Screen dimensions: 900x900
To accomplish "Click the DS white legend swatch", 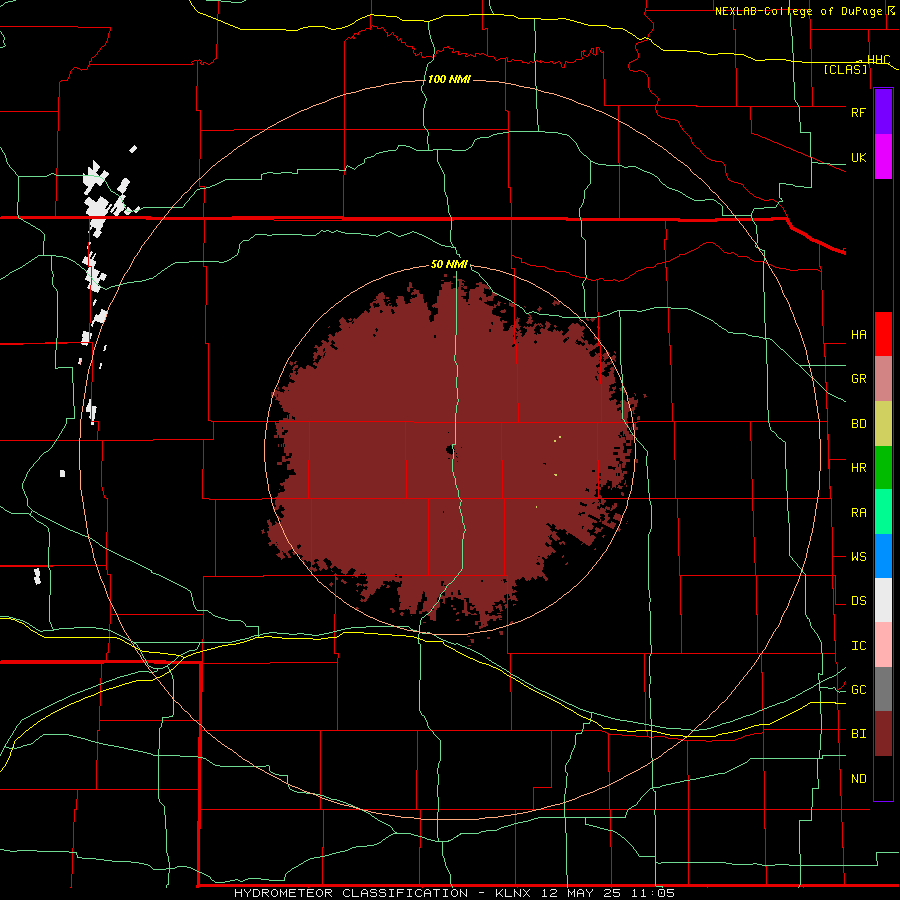I will 883,600.
